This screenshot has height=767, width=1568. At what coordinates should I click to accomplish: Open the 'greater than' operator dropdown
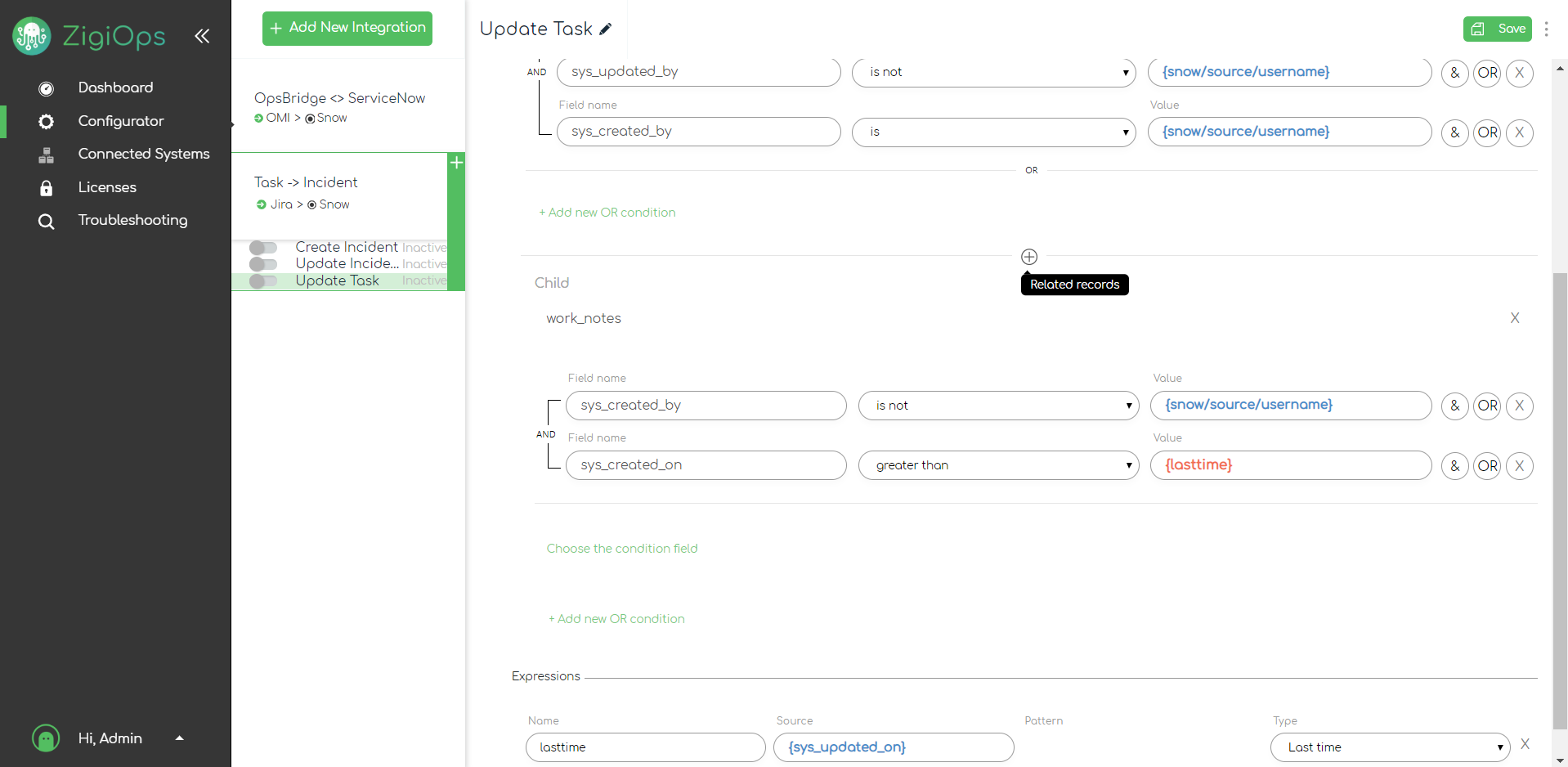pyautogui.click(x=997, y=465)
